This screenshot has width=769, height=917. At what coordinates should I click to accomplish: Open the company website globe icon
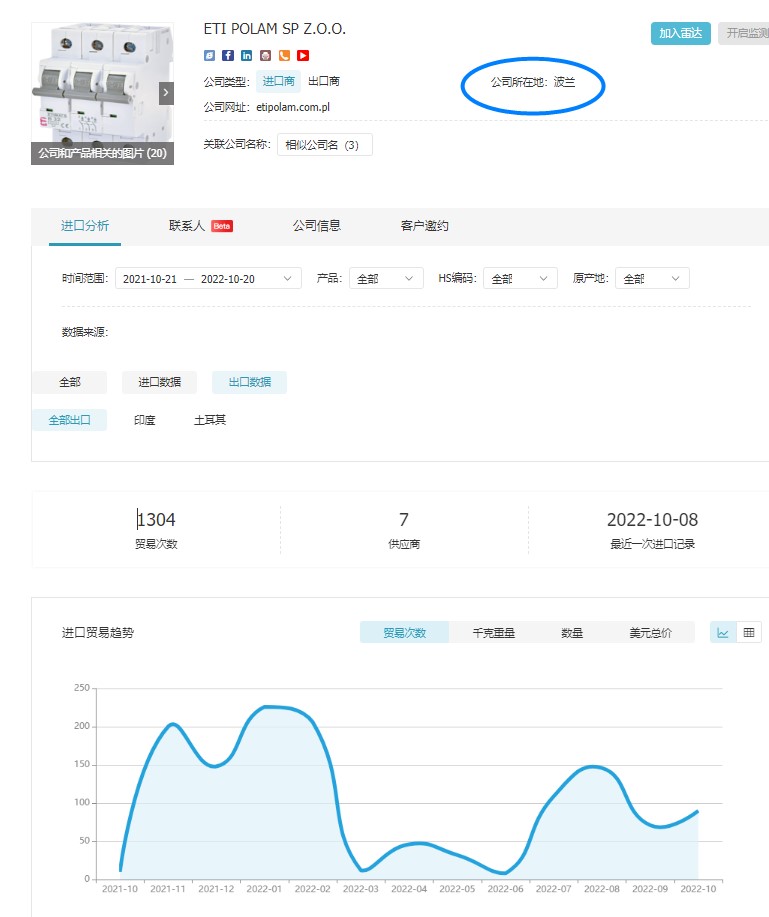[209, 56]
